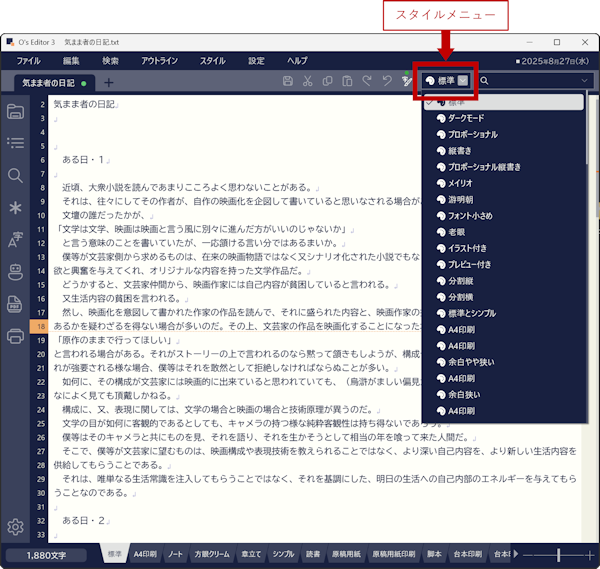Show the outline list panel
Image resolution: width=600 pixels, height=569 pixels.
coord(15,143)
